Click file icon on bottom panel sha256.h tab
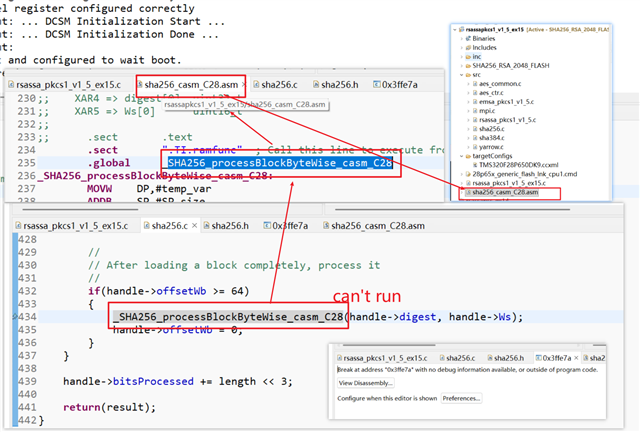Screen dimensions: 640x432 490,358
